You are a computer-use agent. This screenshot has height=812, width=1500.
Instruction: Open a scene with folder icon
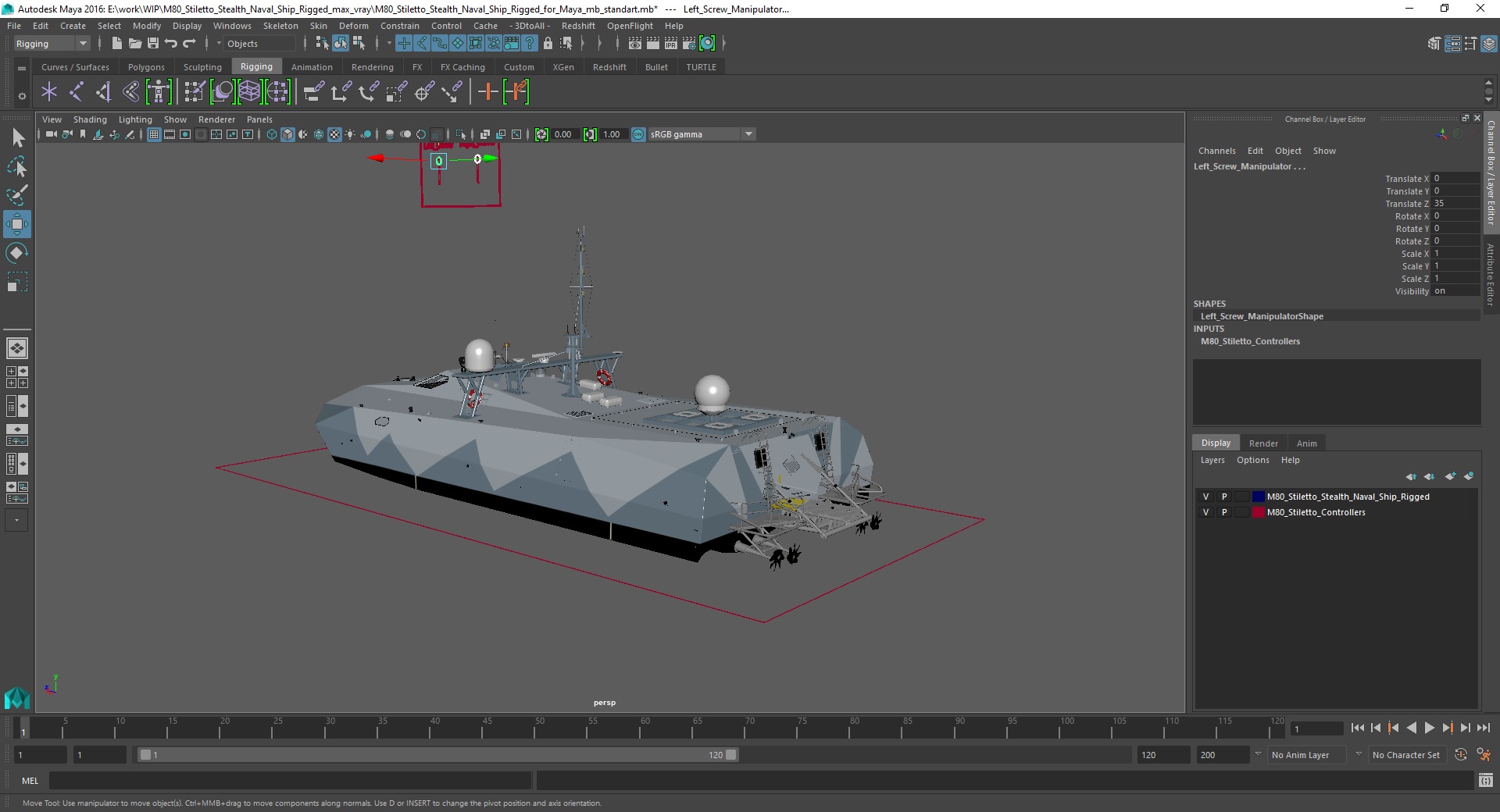coord(134,44)
